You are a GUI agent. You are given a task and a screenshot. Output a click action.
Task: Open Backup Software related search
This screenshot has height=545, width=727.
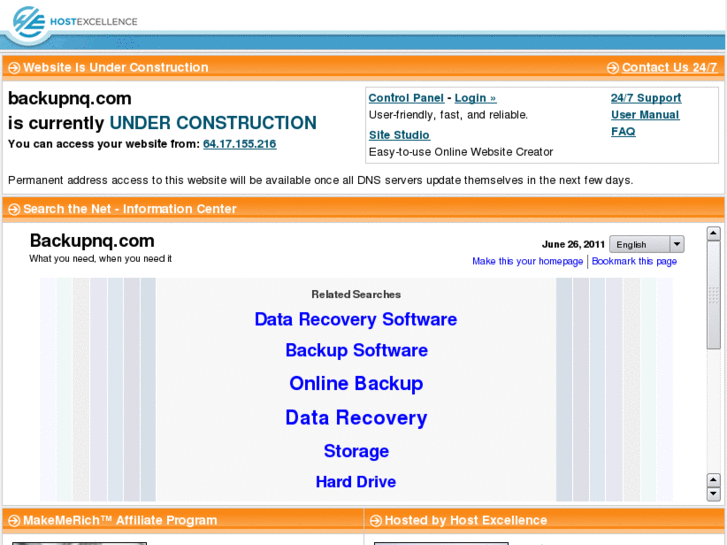pos(356,350)
